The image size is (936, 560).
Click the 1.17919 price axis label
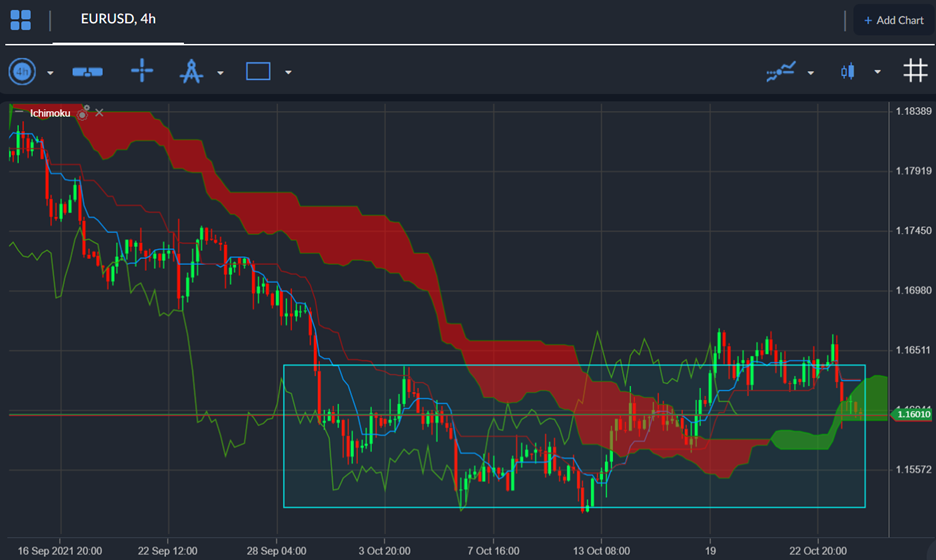tap(913, 171)
